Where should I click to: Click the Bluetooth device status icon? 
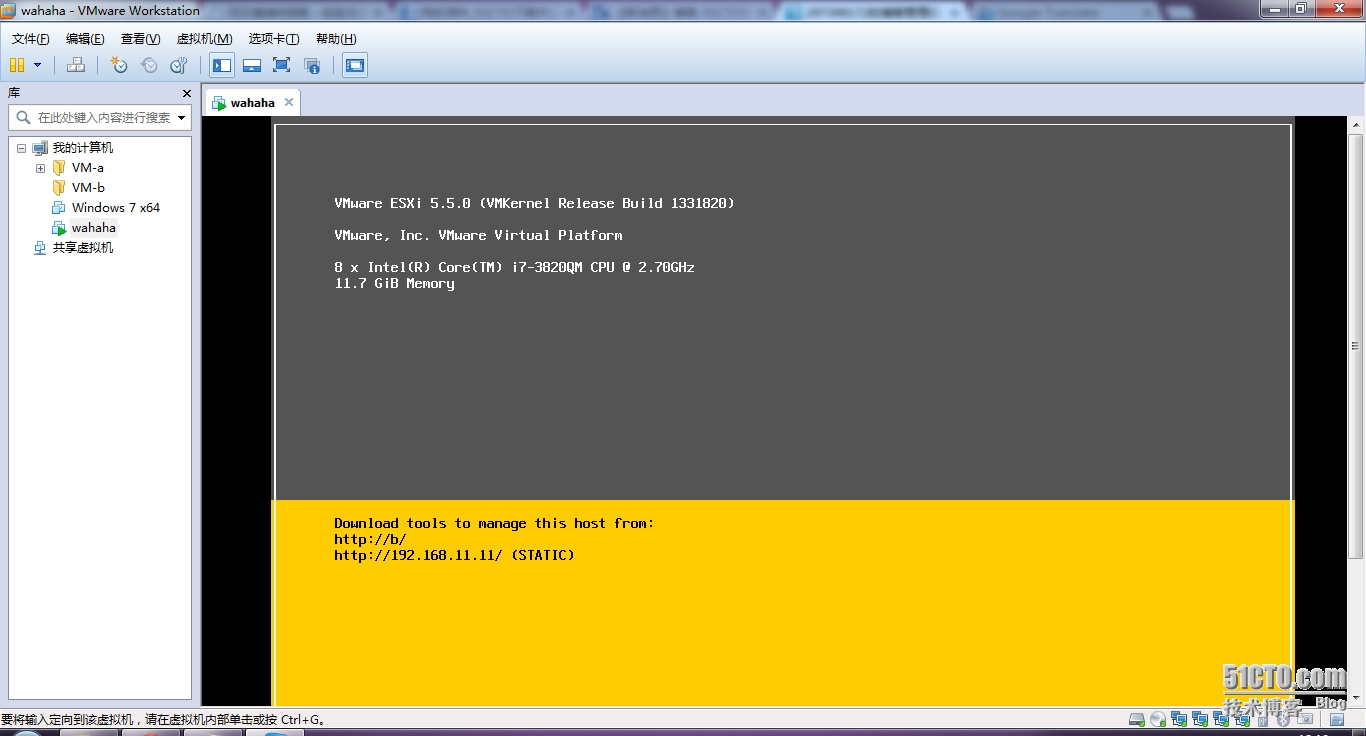(x=1284, y=719)
